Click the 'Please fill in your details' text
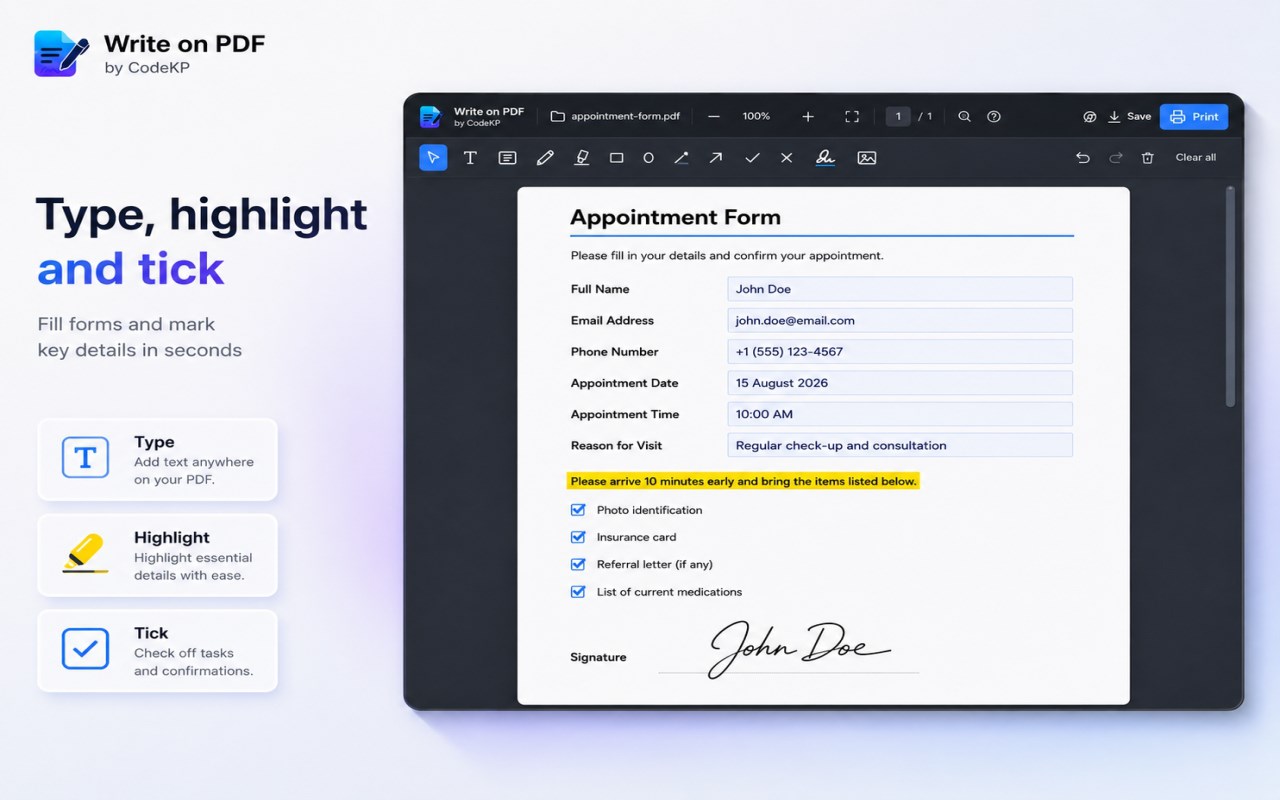 [727, 256]
